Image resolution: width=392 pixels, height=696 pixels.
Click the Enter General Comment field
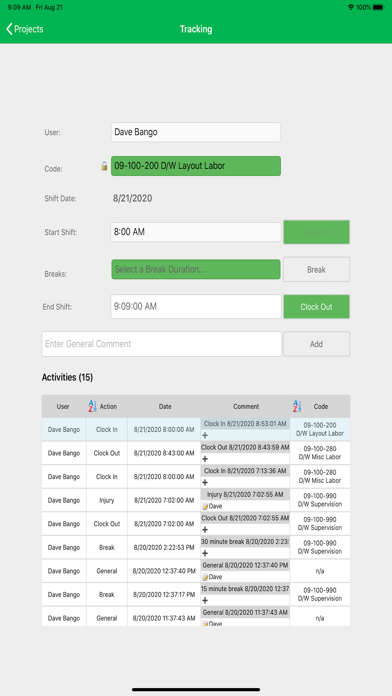coord(162,344)
